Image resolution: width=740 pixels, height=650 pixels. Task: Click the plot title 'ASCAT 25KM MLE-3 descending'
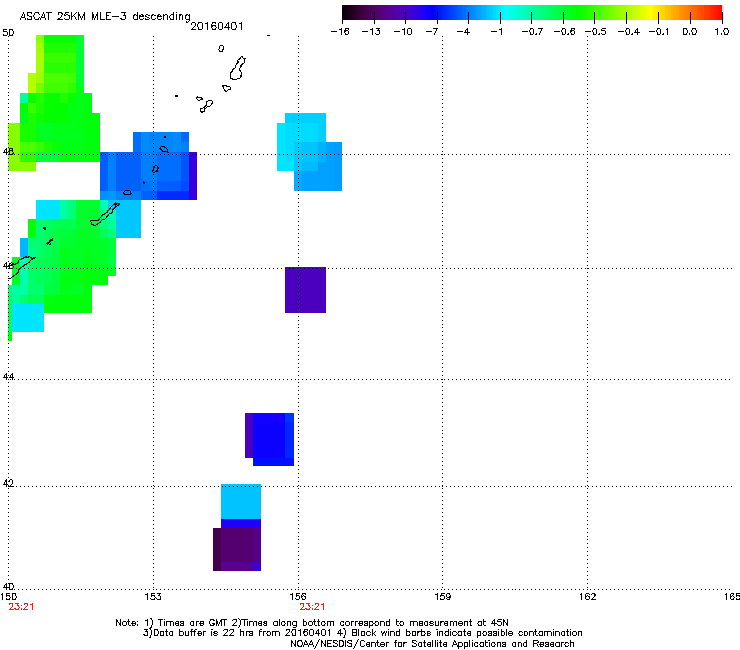pos(105,16)
